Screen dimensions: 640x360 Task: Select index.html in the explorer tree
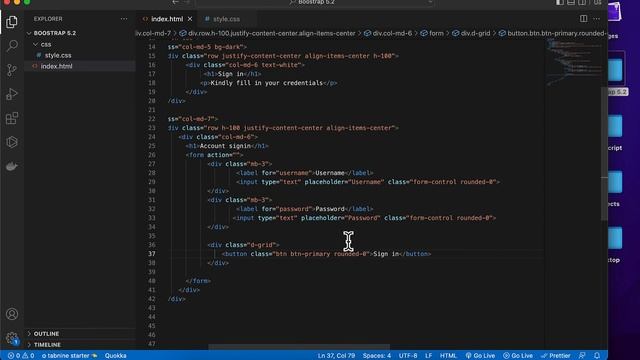click(56, 66)
